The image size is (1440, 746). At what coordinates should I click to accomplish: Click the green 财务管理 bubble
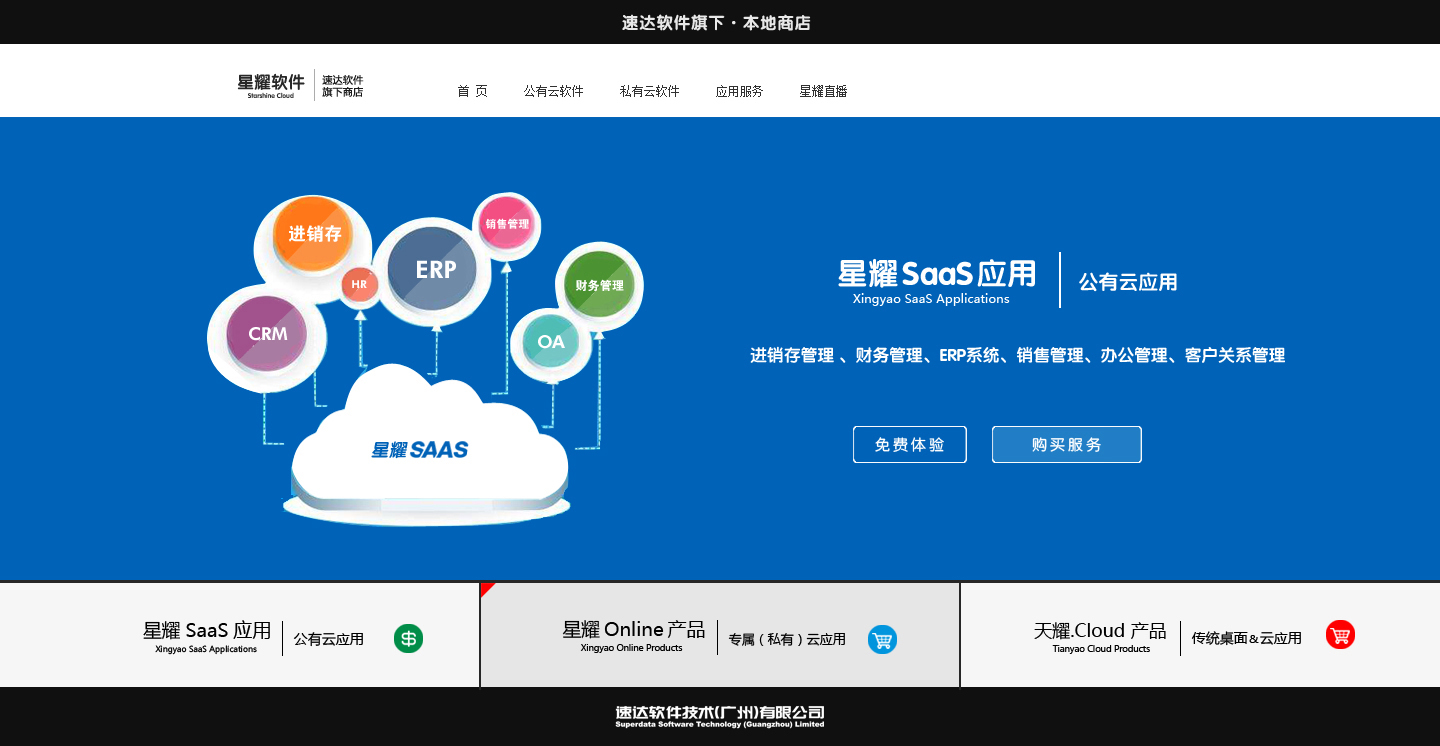click(599, 285)
